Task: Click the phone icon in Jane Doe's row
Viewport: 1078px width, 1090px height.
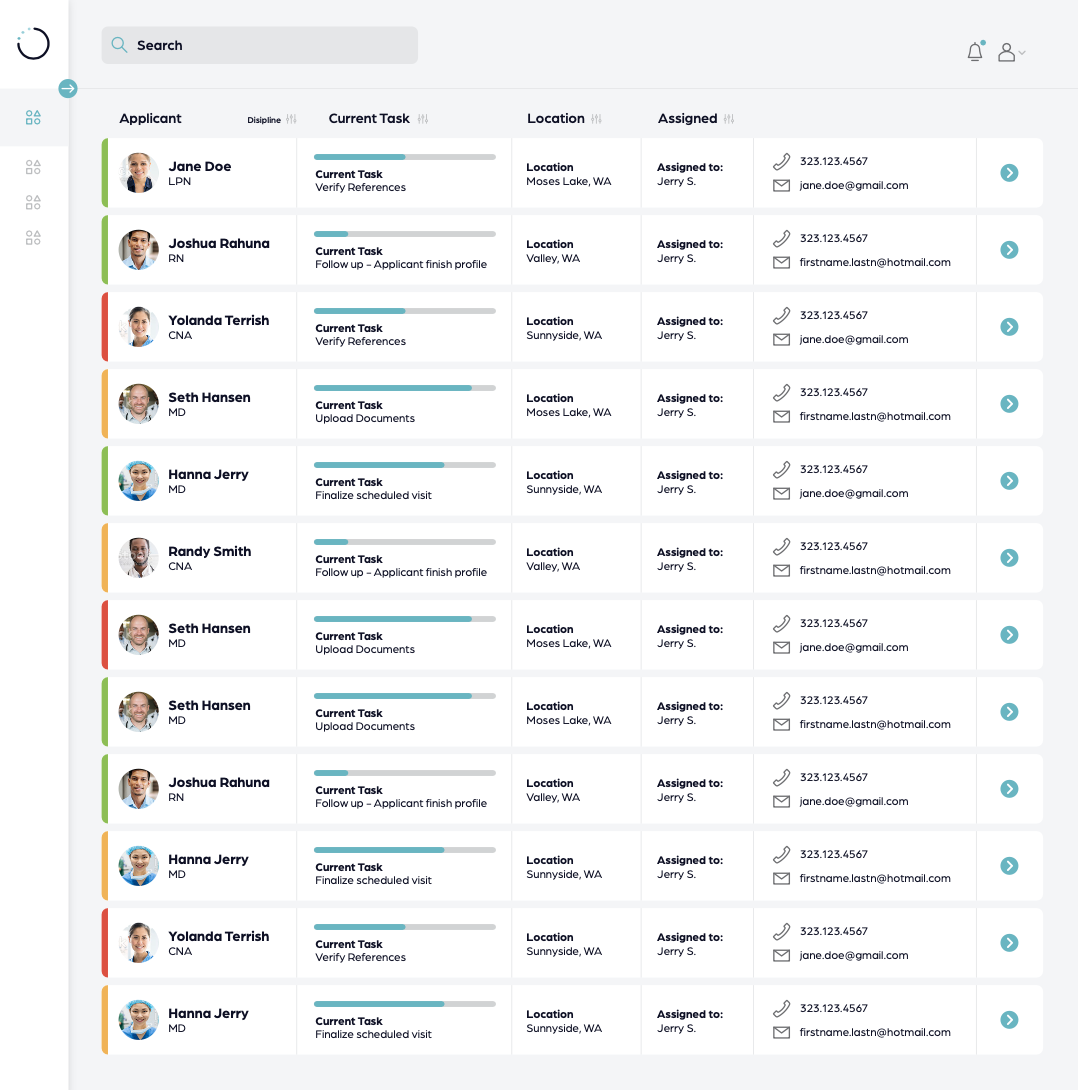Action: (x=782, y=161)
